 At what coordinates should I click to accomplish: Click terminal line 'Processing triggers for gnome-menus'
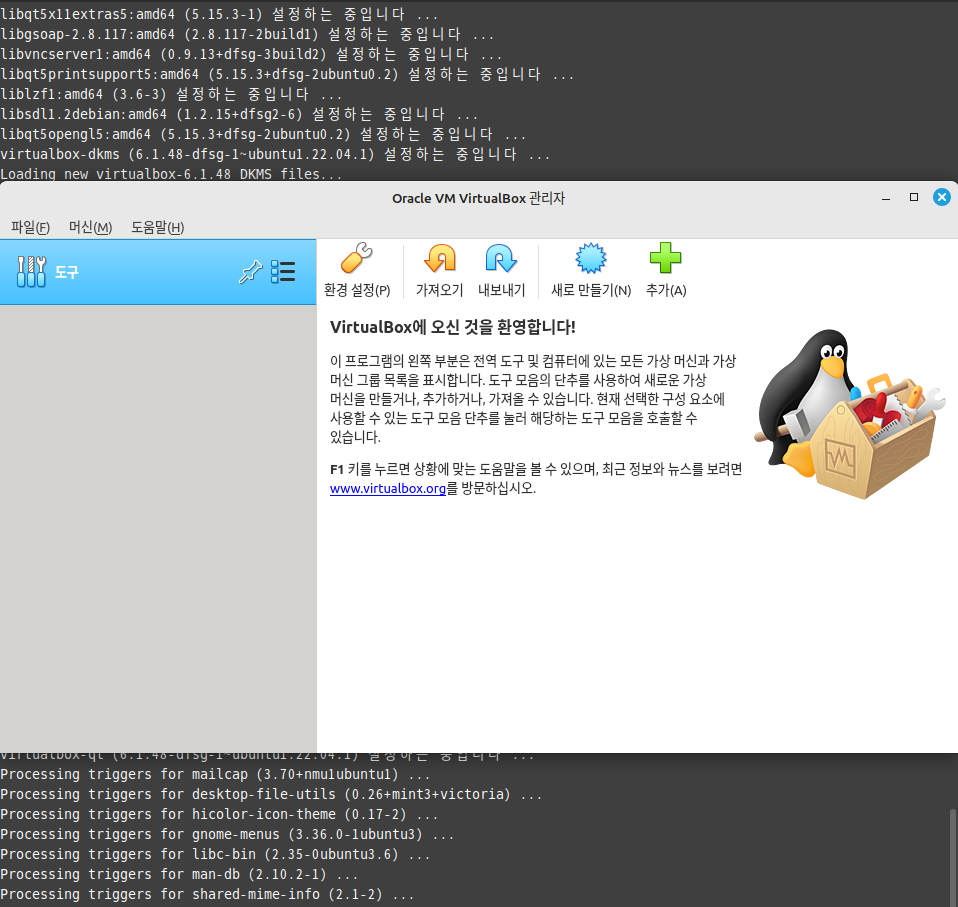pyautogui.click(x=227, y=834)
